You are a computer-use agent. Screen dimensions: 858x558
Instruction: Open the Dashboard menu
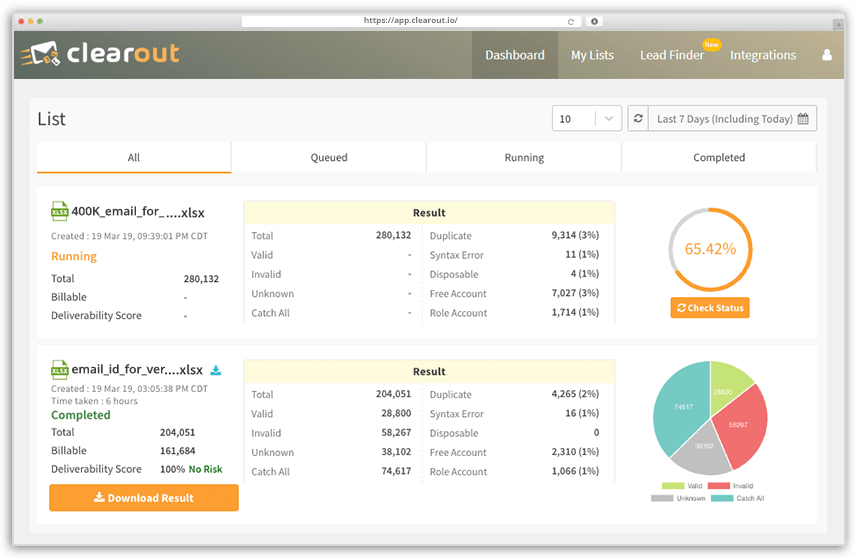click(515, 55)
